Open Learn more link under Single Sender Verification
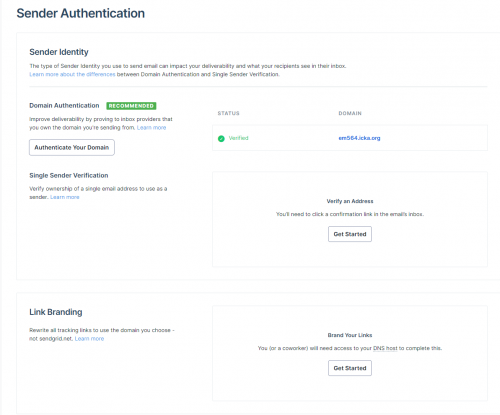This screenshot has width=500, height=415. [x=65, y=197]
